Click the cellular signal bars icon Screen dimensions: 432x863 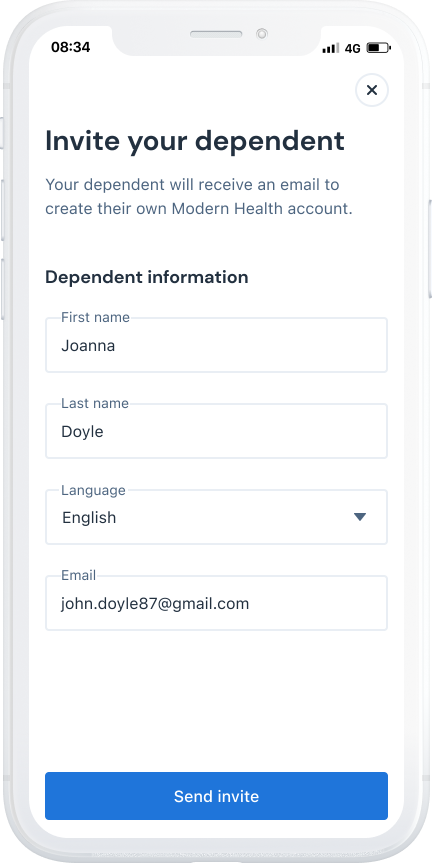[331, 48]
